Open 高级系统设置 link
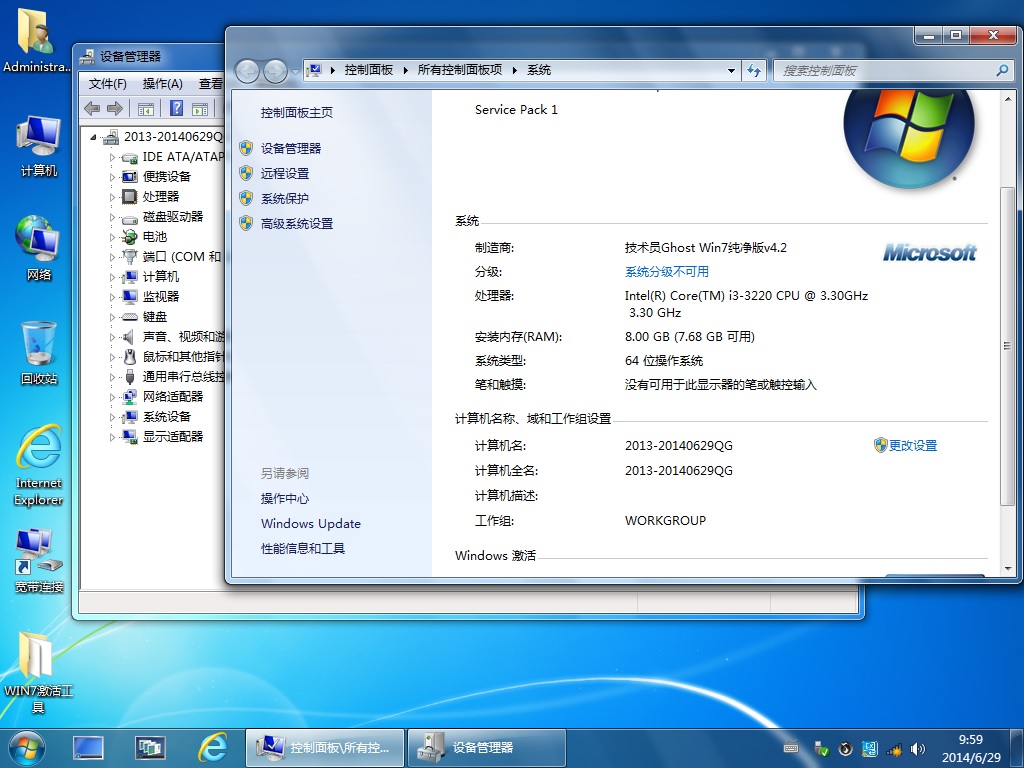This screenshot has height=768, width=1024. pos(296,223)
